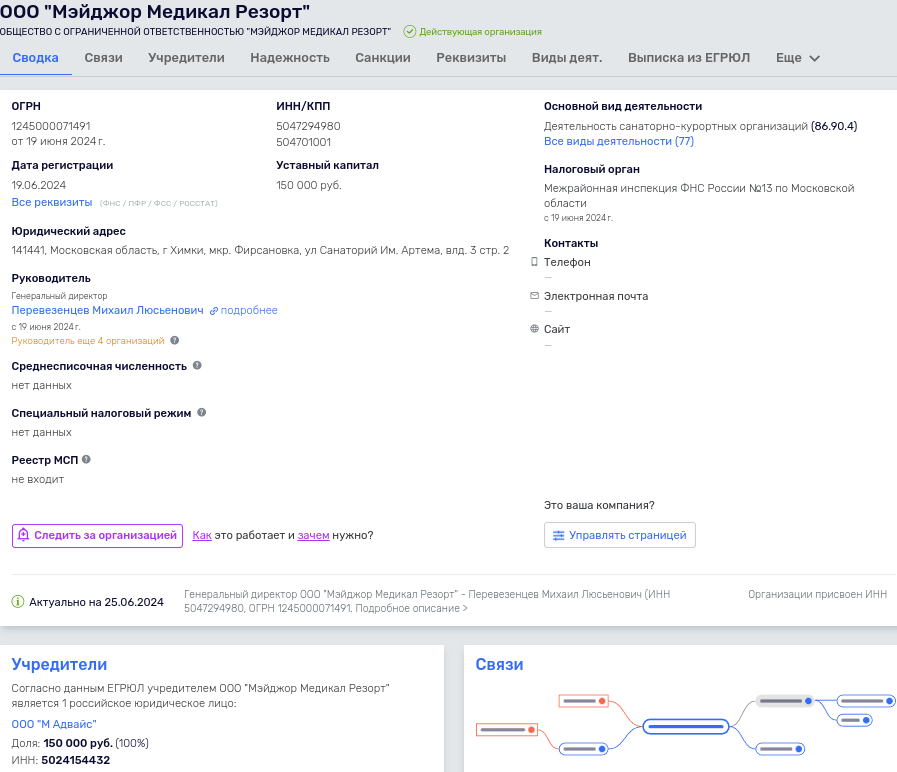Click the Связи section heading
The height and width of the screenshot is (772, 897).
tap(499, 664)
